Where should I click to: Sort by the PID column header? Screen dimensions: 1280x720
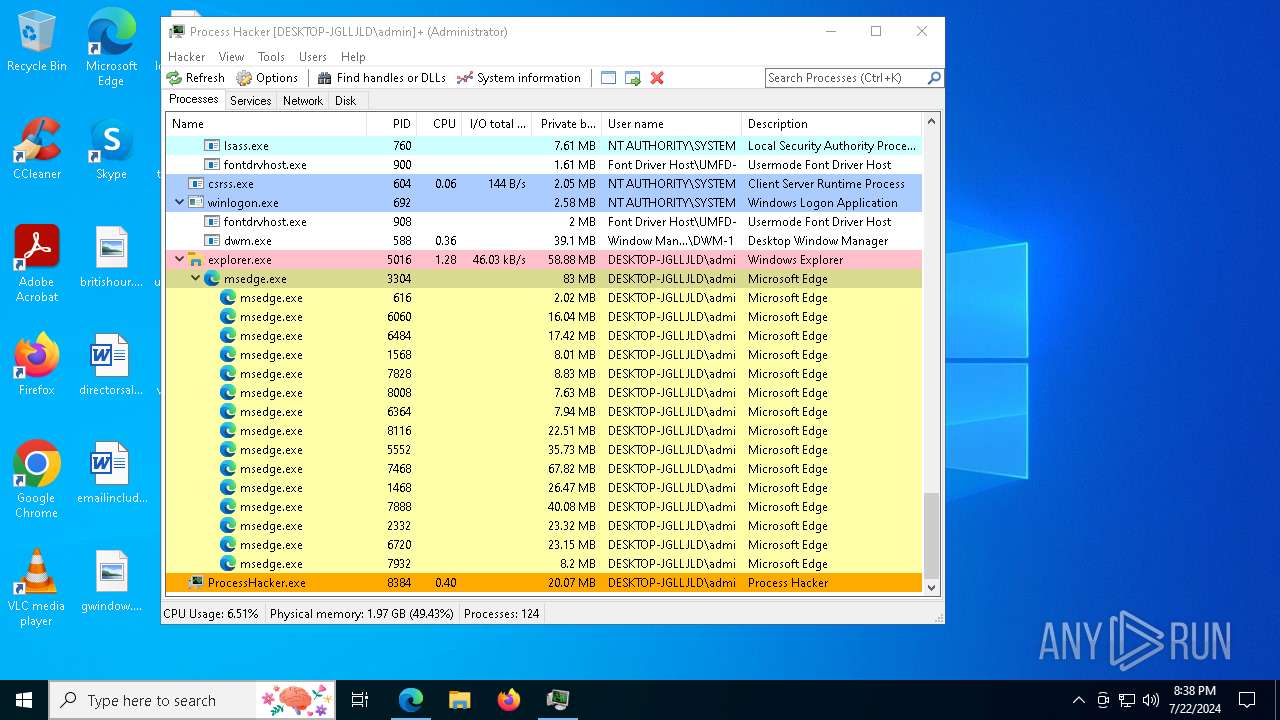pyautogui.click(x=391, y=124)
